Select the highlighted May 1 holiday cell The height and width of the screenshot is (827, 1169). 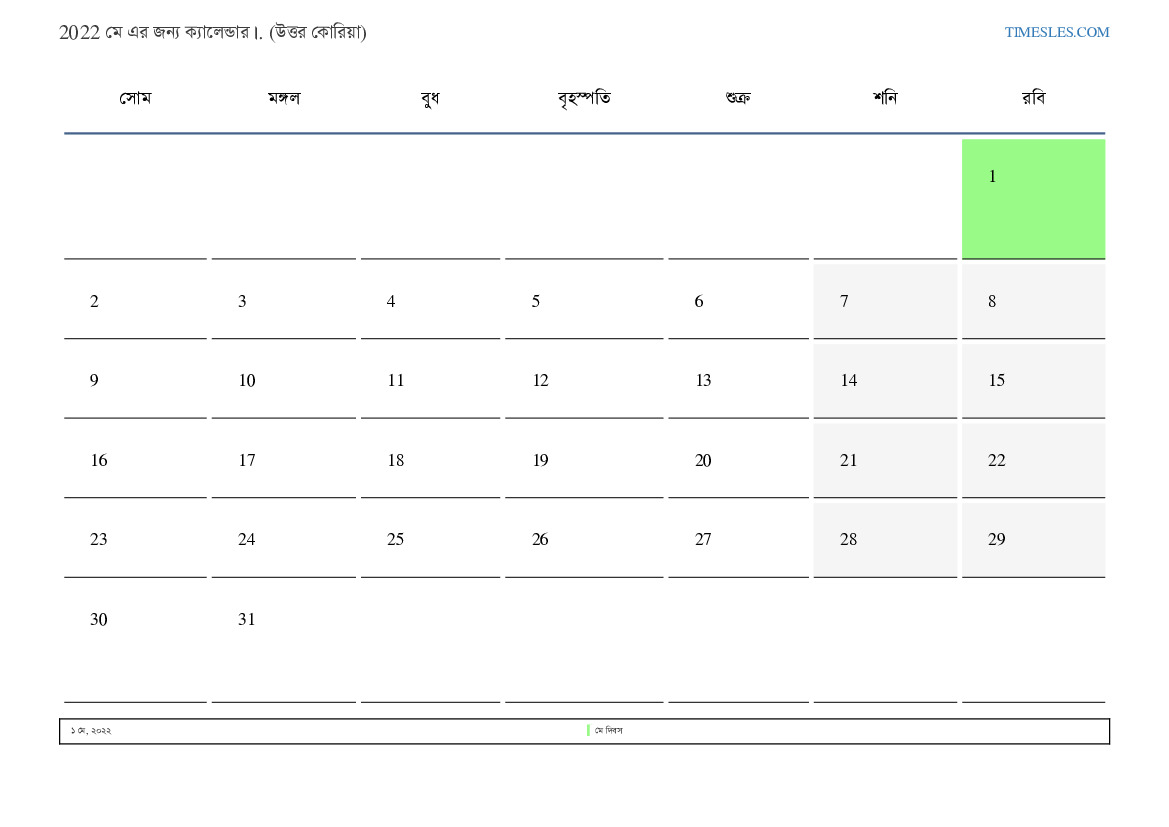point(1033,198)
